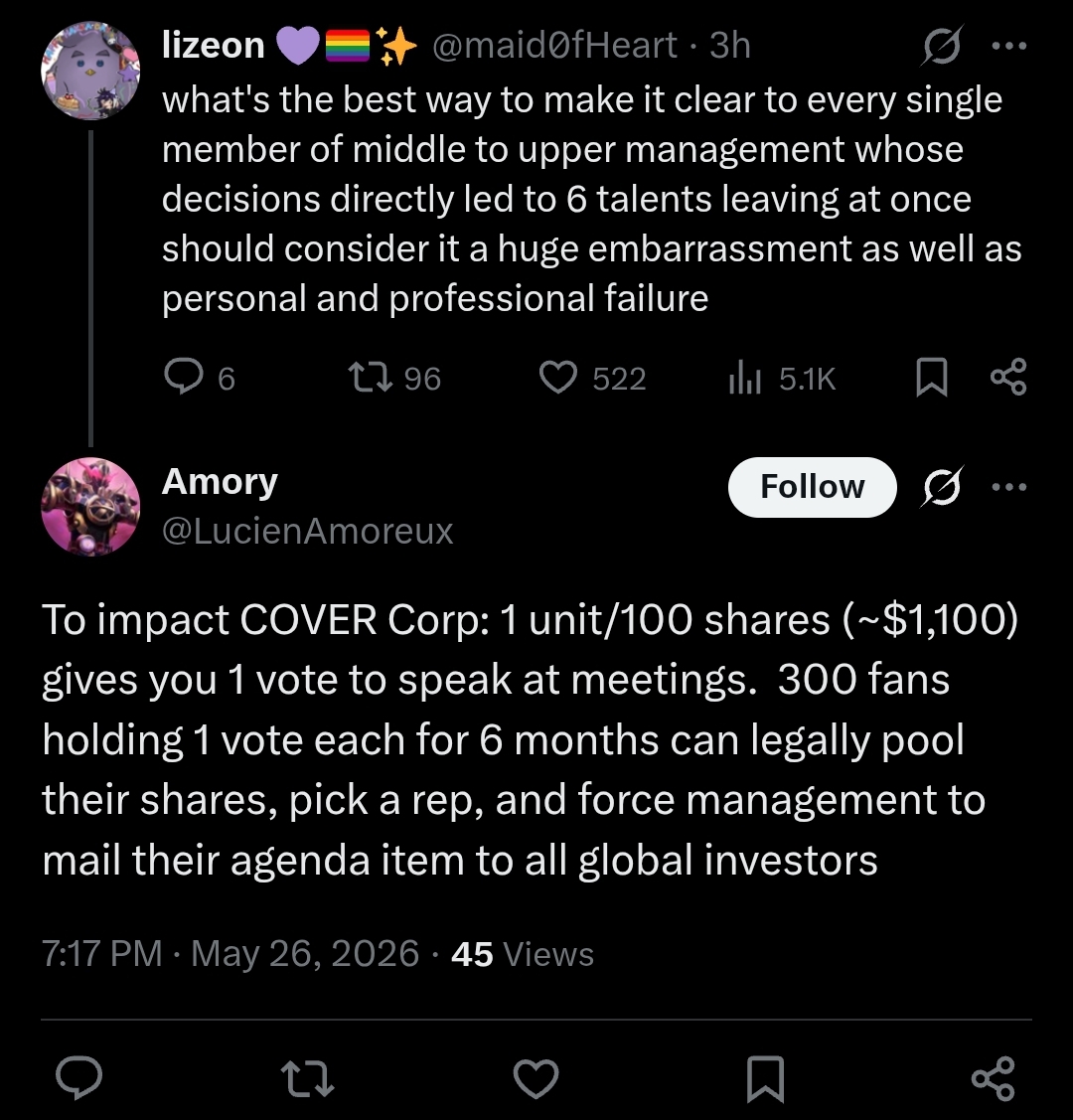Share Amory's tweet

coord(994,1078)
